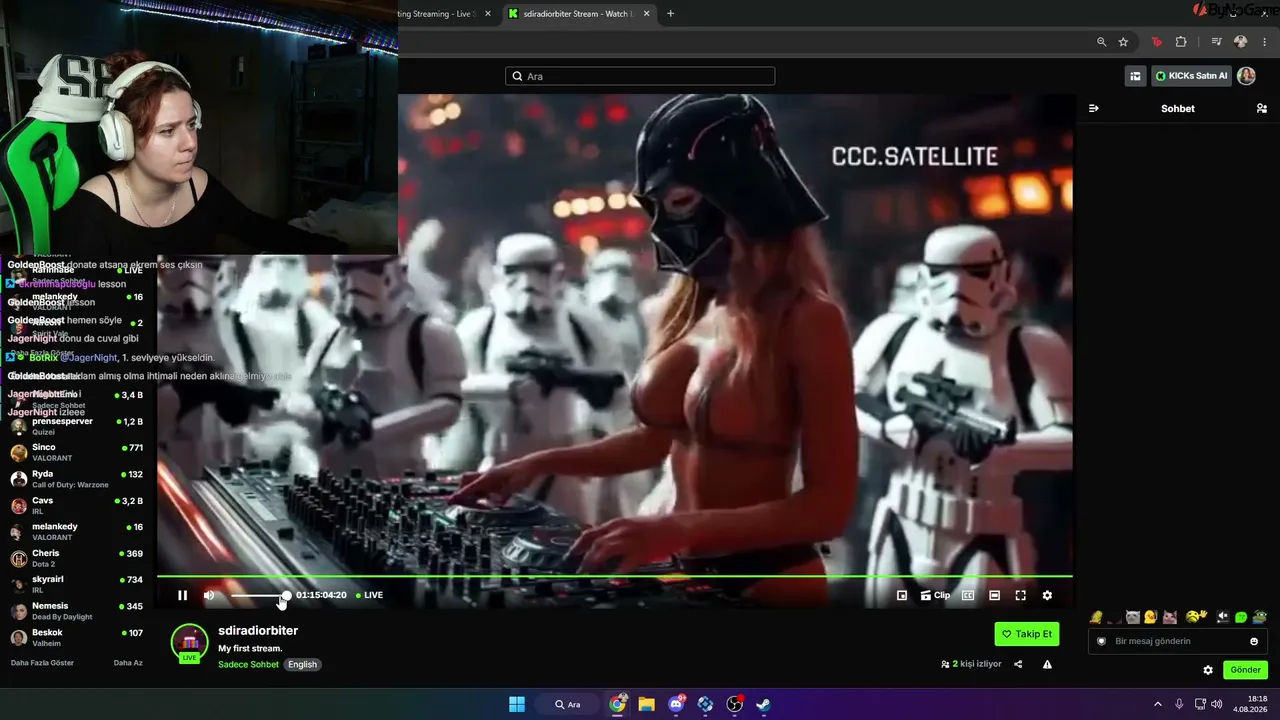The height and width of the screenshot is (720, 1280).
Task: Click the green stream progress bar
Action: click(x=615, y=576)
